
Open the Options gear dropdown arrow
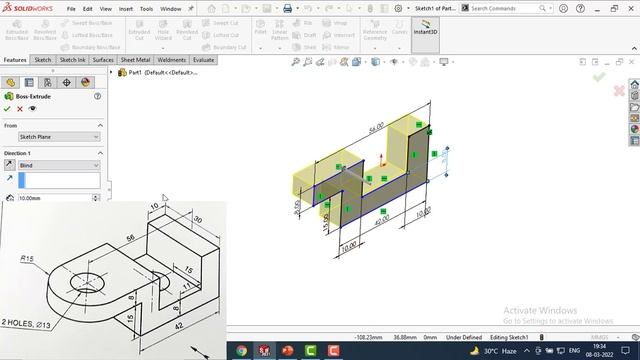point(408,8)
